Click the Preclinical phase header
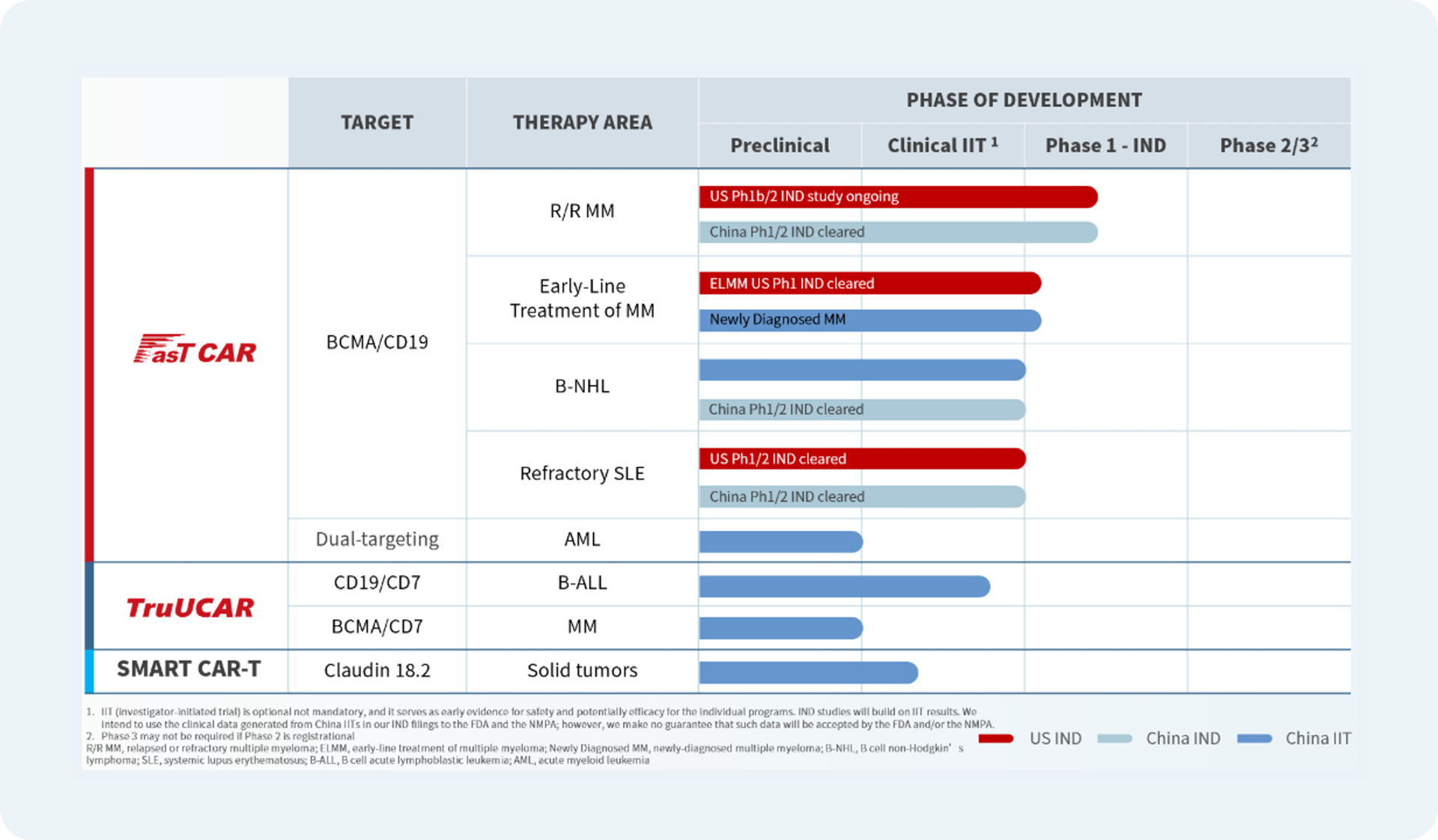 point(780,145)
